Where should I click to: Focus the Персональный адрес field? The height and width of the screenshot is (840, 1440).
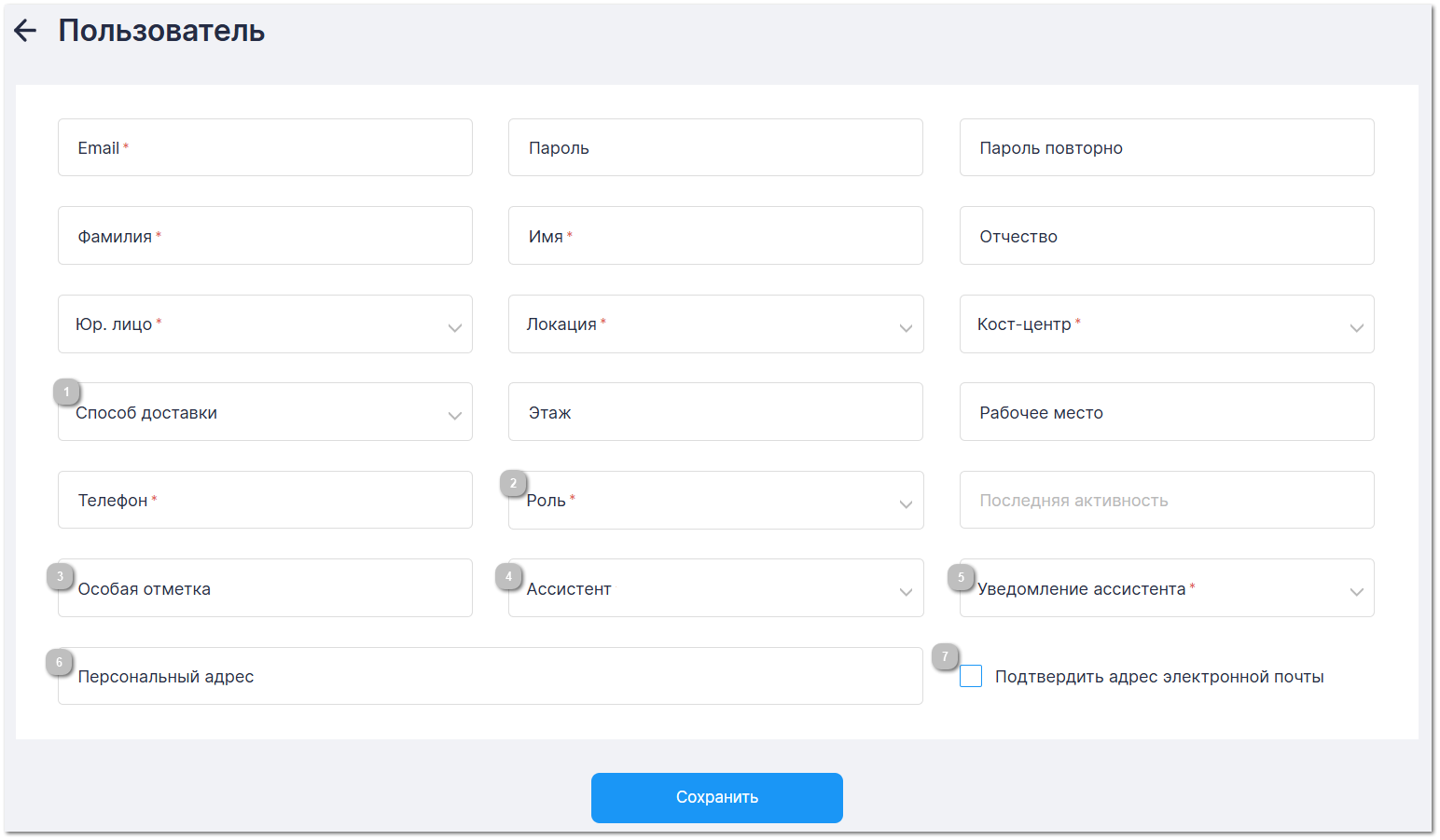[490, 677]
